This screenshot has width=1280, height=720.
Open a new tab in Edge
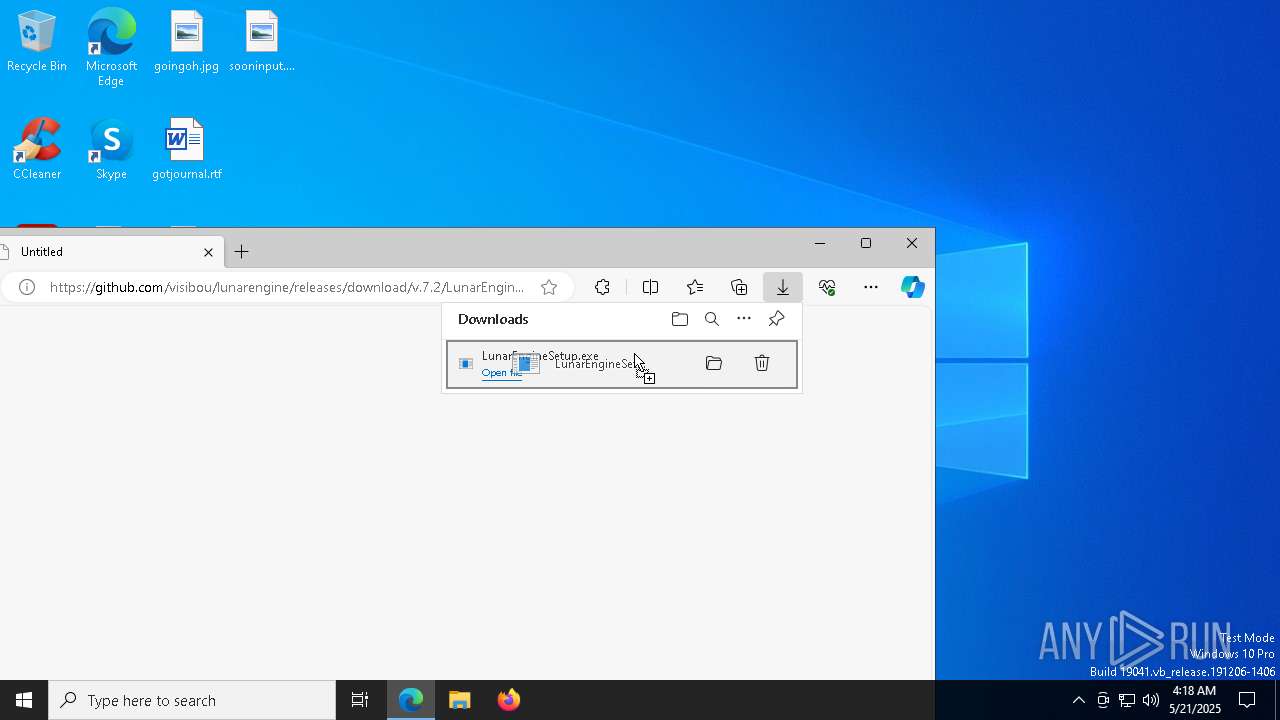click(x=241, y=252)
